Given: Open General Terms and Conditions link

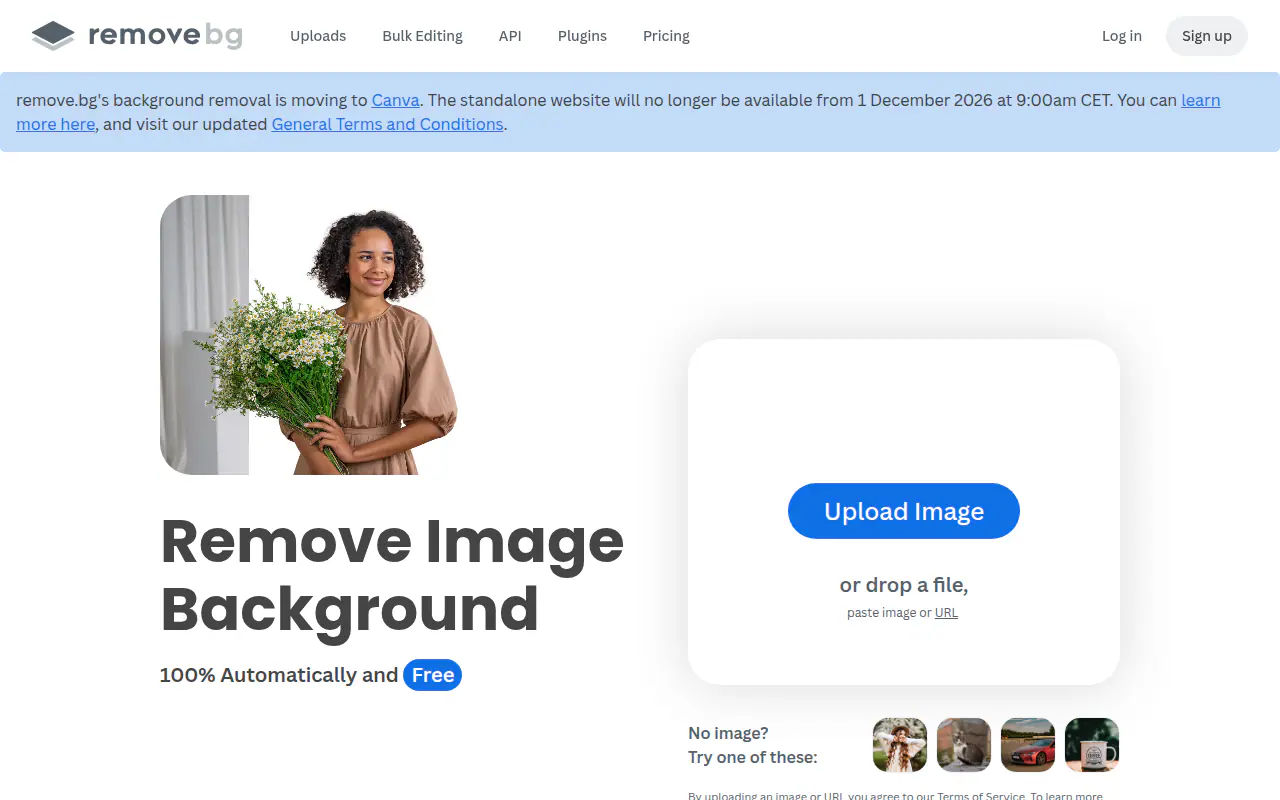Looking at the screenshot, I should [387, 124].
